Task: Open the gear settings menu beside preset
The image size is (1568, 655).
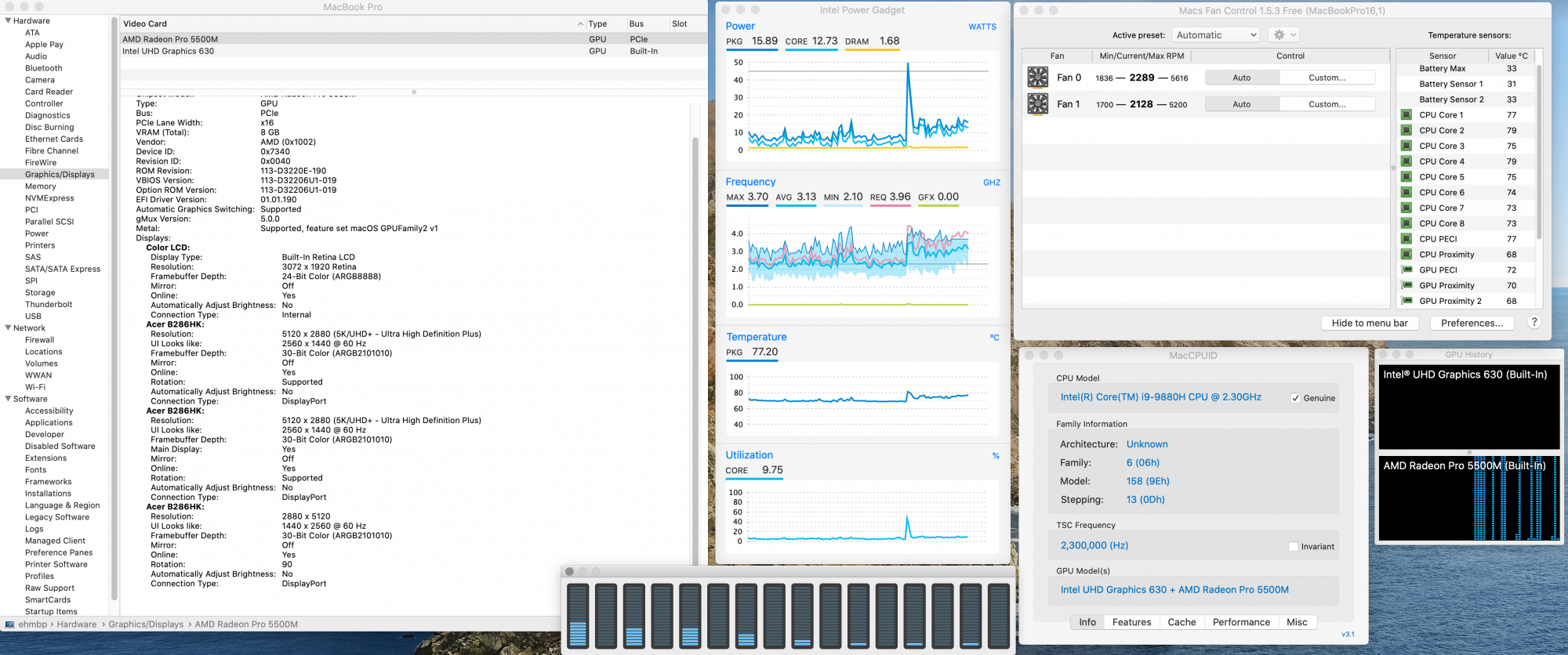Action: (1285, 34)
